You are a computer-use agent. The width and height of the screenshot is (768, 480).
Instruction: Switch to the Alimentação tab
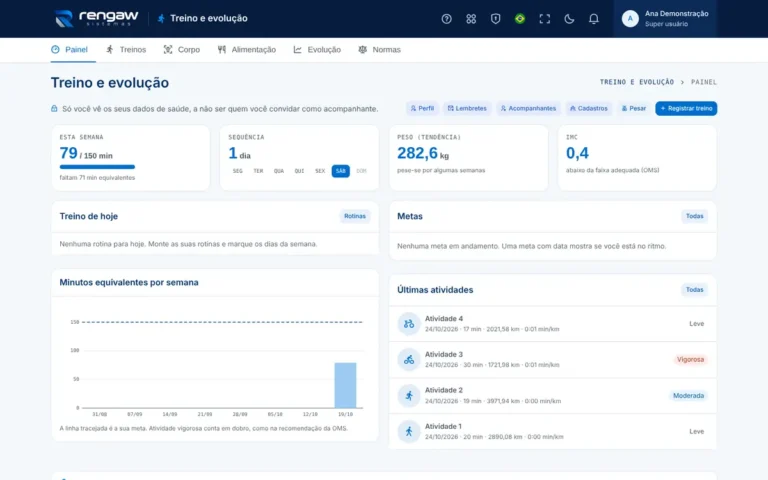[247, 49]
